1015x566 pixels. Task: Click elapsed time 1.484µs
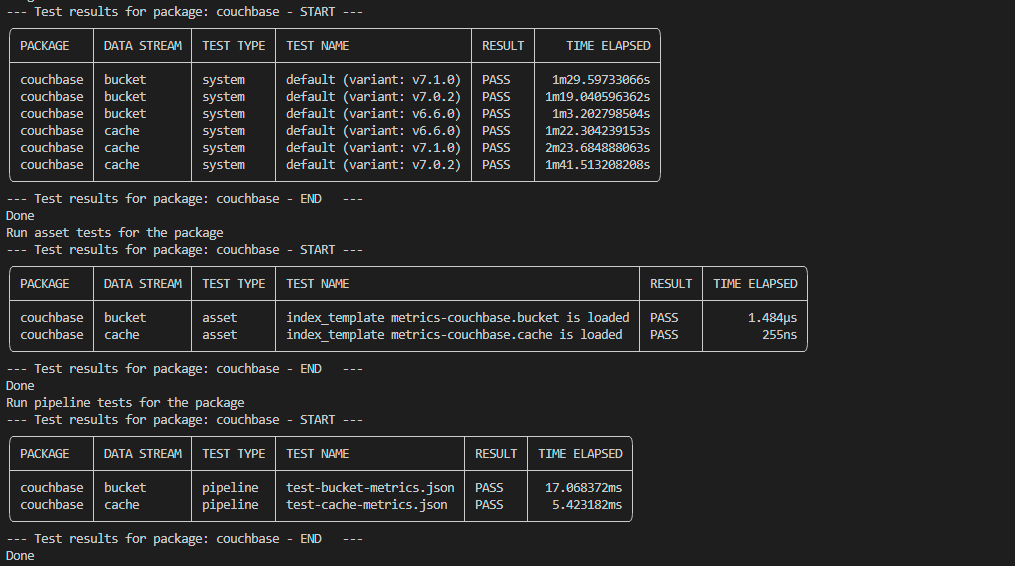(772, 318)
